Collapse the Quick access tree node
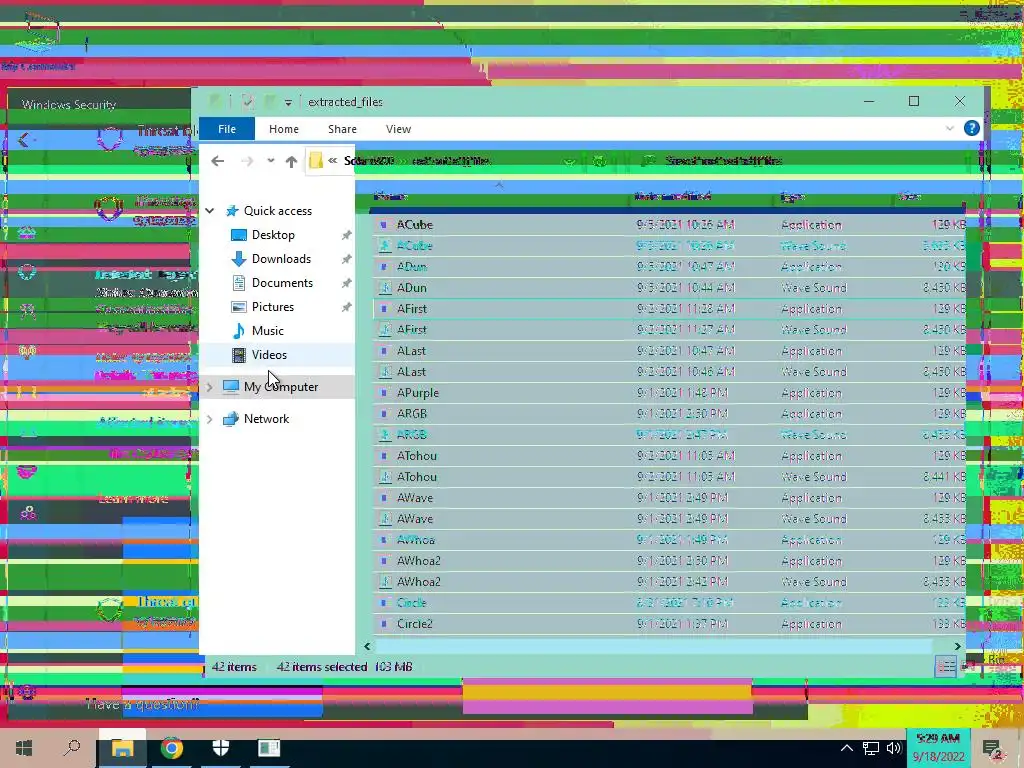Screen dimensions: 1024x768 pos(210,210)
